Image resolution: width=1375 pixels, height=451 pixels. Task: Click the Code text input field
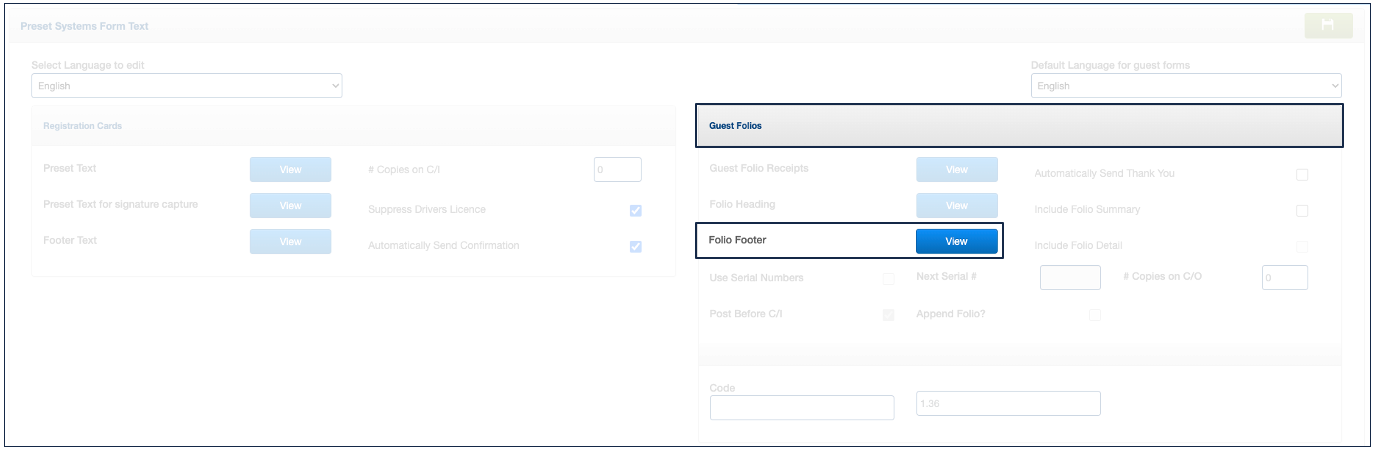[x=801, y=408]
